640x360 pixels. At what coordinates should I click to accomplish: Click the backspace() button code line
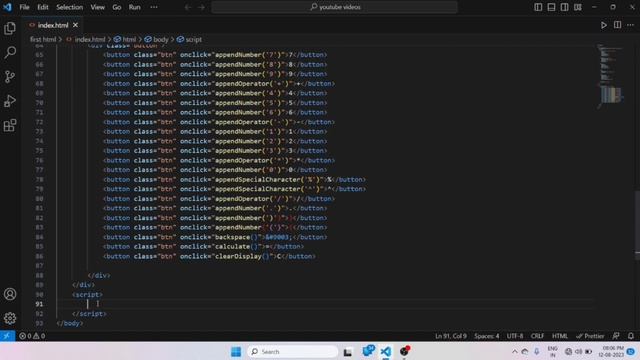[215, 237]
